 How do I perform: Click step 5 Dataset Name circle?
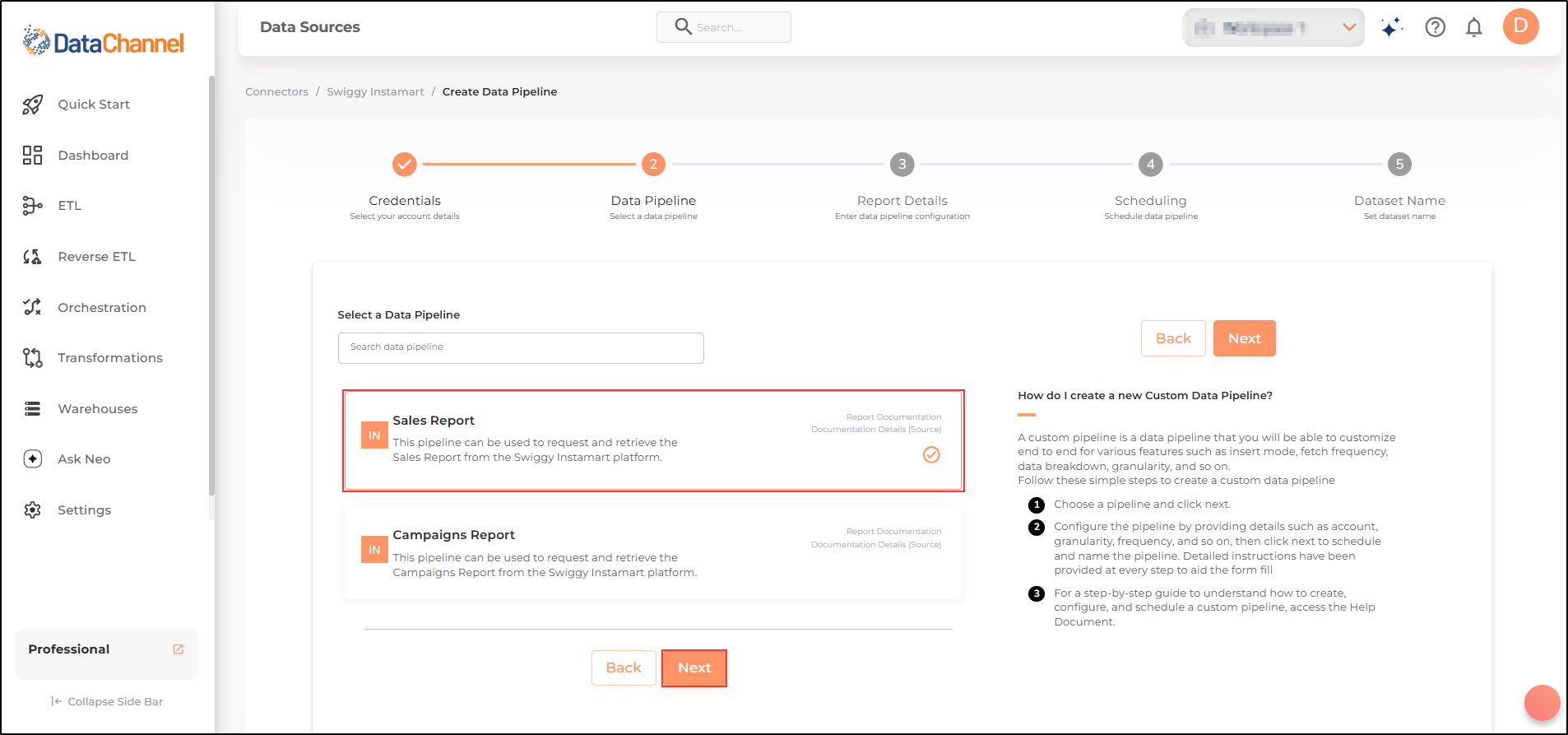[1399, 165]
